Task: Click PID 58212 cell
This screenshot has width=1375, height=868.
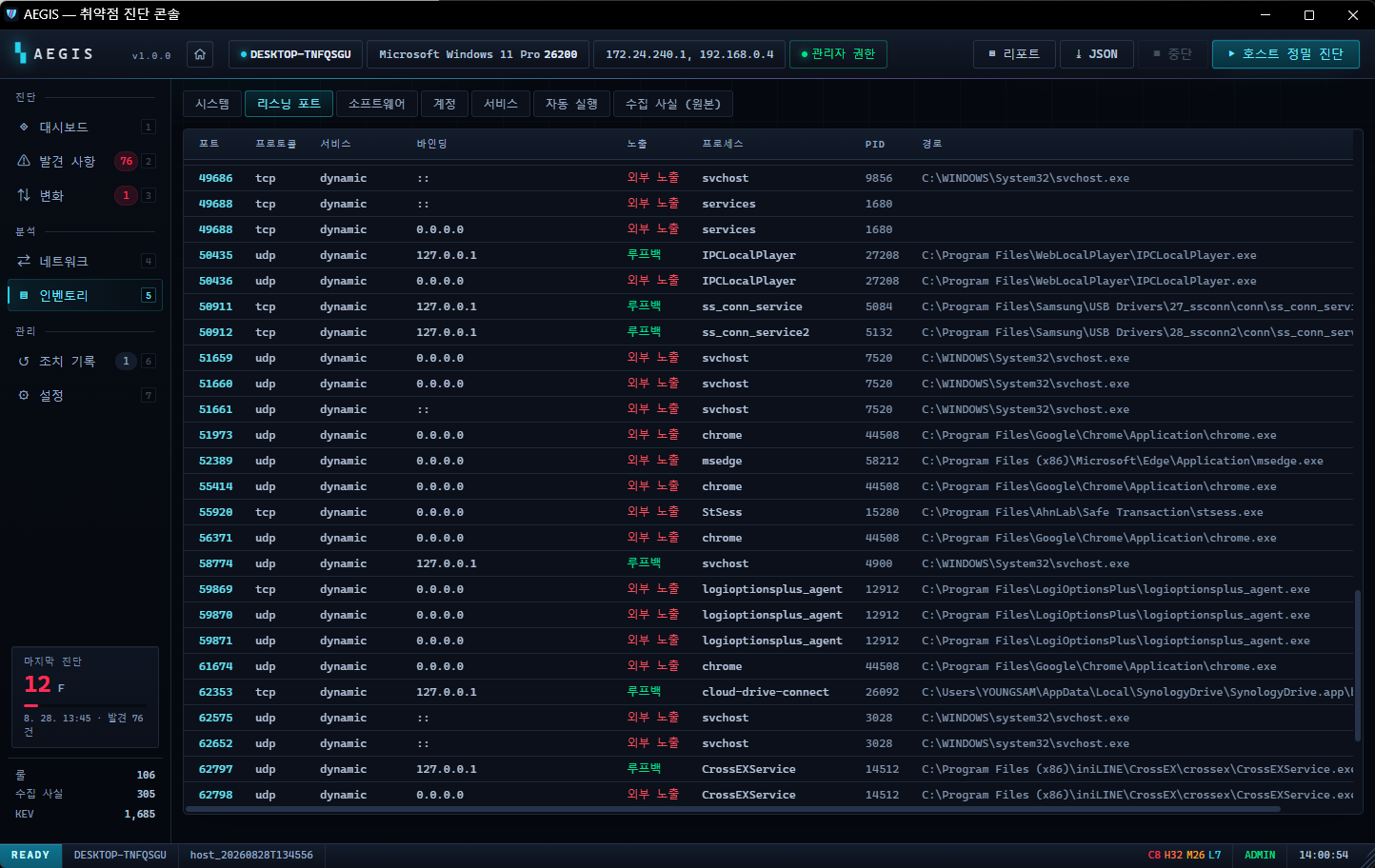Action: [x=882, y=461]
